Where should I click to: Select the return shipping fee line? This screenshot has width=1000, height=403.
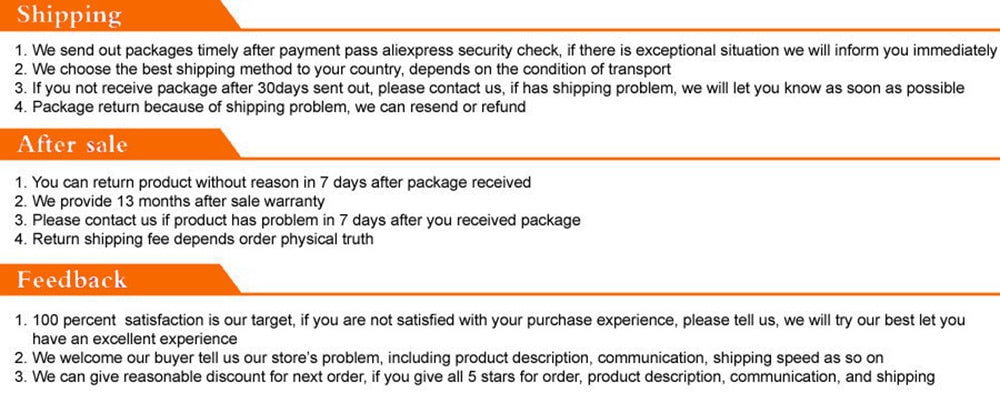(x=194, y=239)
